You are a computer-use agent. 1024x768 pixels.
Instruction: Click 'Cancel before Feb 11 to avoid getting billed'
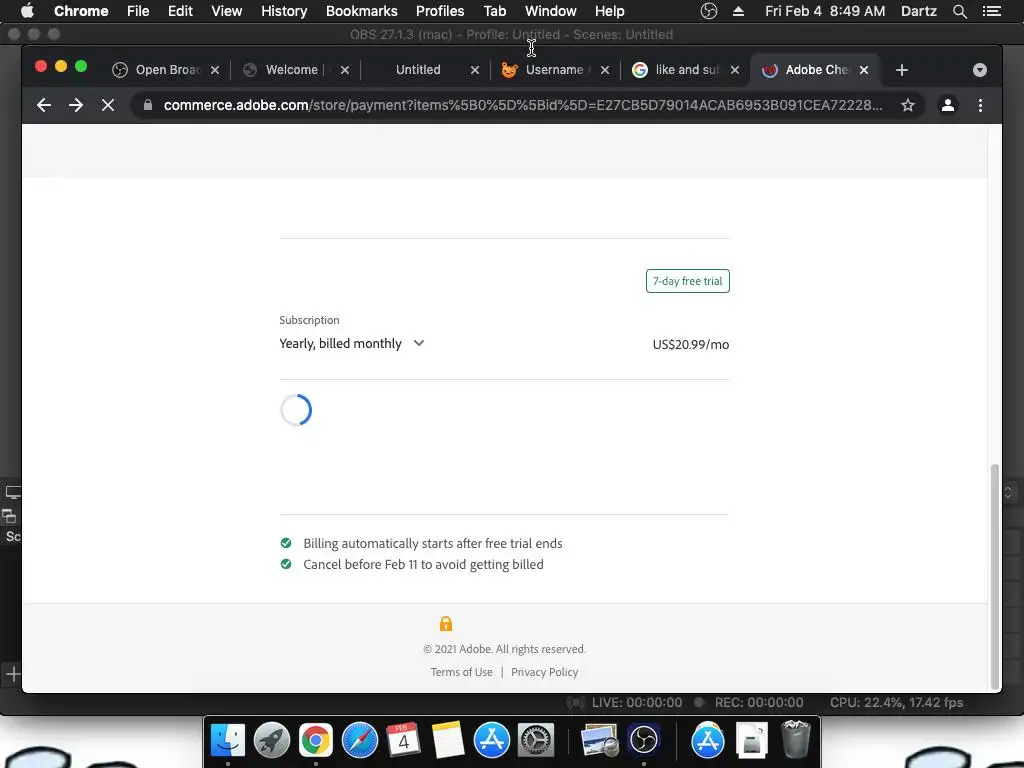tap(423, 564)
